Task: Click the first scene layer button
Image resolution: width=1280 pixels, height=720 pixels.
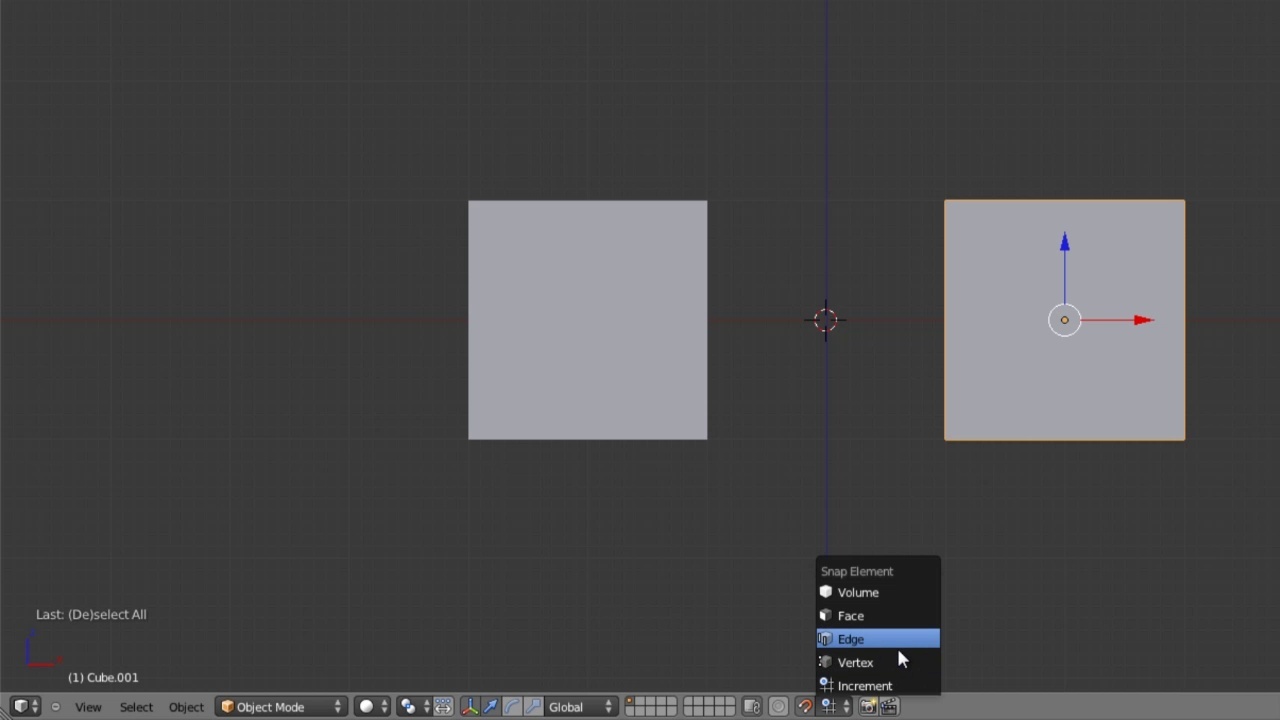Action: tap(632, 702)
